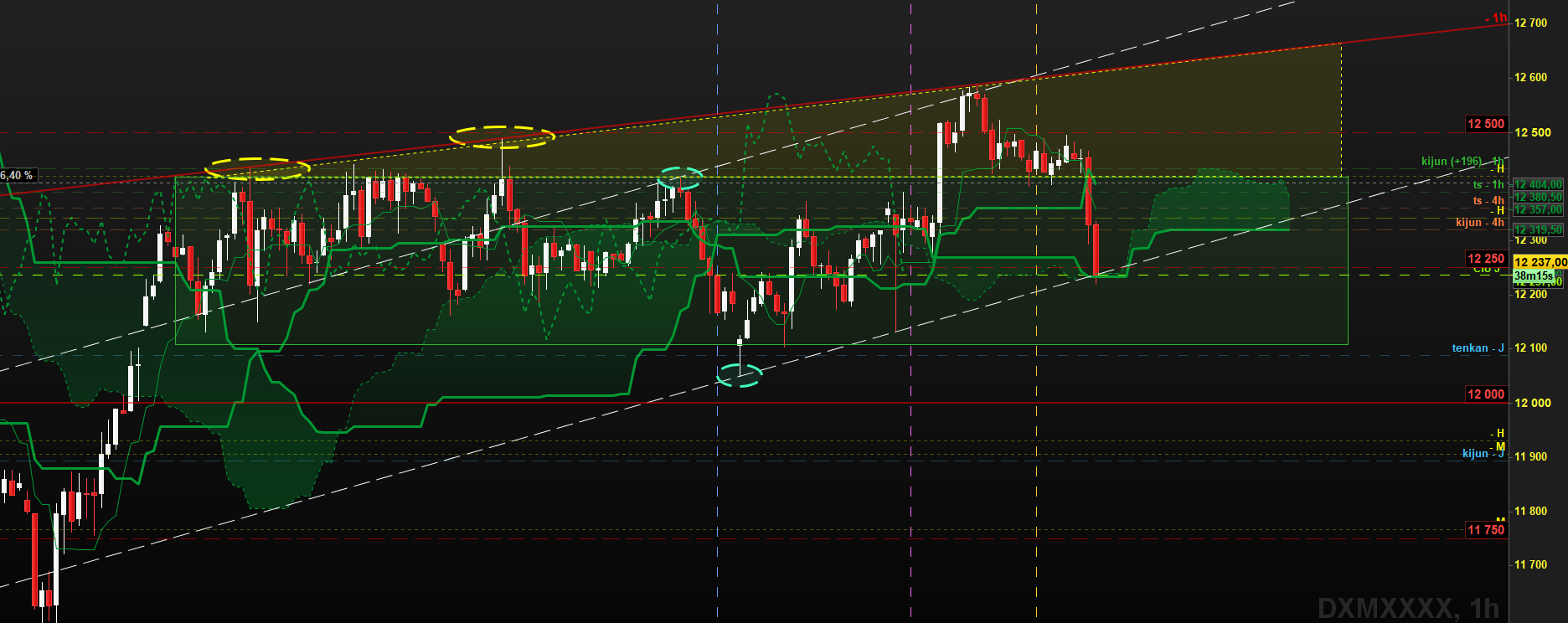The height and width of the screenshot is (623, 1568).
Task: Select the green 'ts - 1h' label
Action: (x=1488, y=185)
